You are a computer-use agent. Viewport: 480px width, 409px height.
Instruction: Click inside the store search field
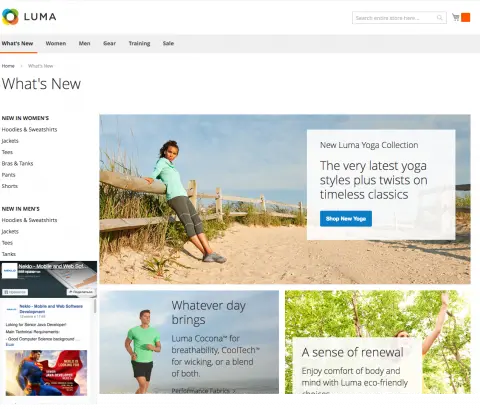pos(399,18)
